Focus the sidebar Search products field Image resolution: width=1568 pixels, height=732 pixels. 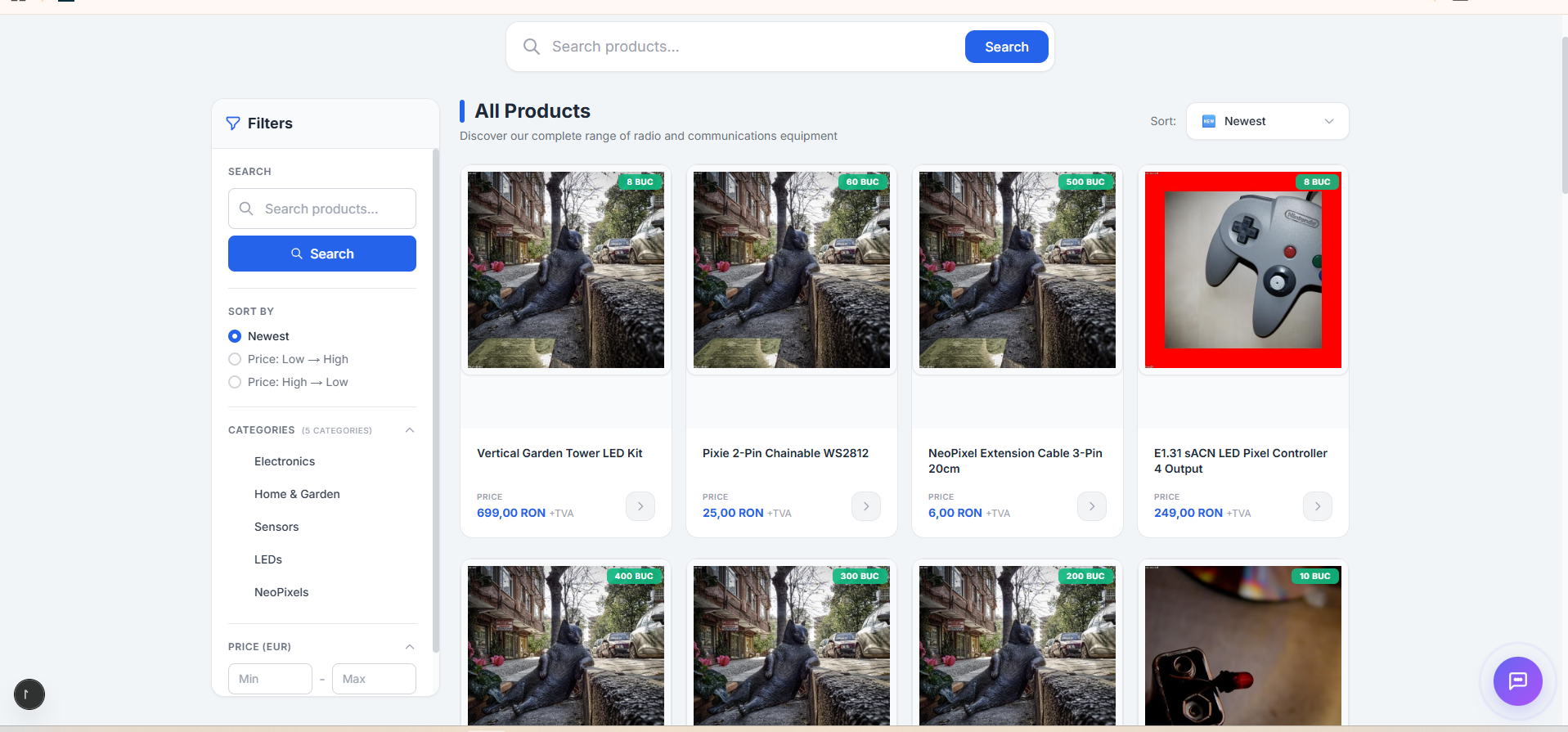tap(322, 209)
